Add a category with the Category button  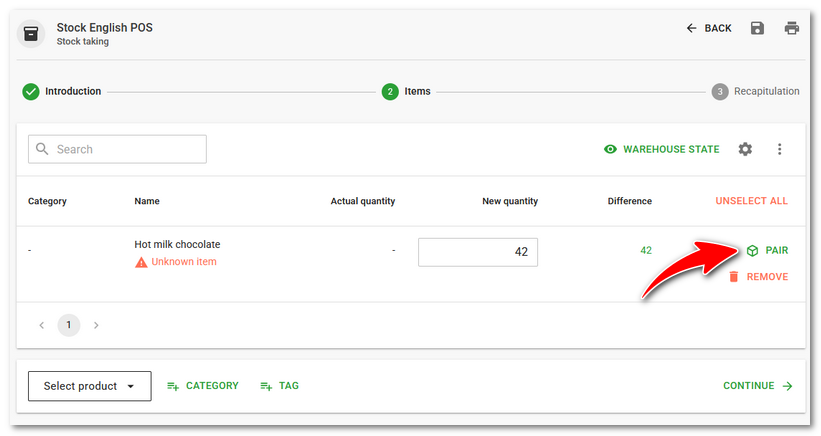point(203,386)
